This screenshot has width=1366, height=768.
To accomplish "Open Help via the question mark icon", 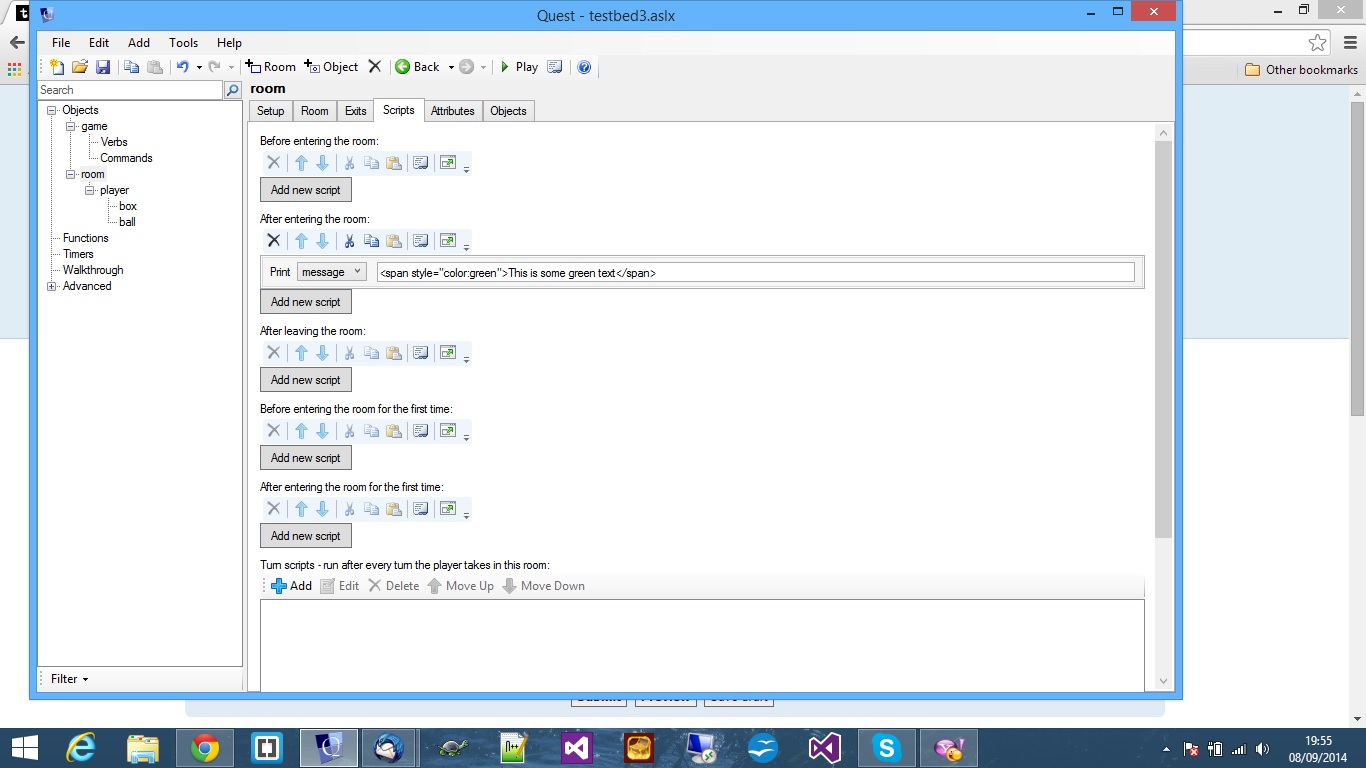I will (584, 67).
